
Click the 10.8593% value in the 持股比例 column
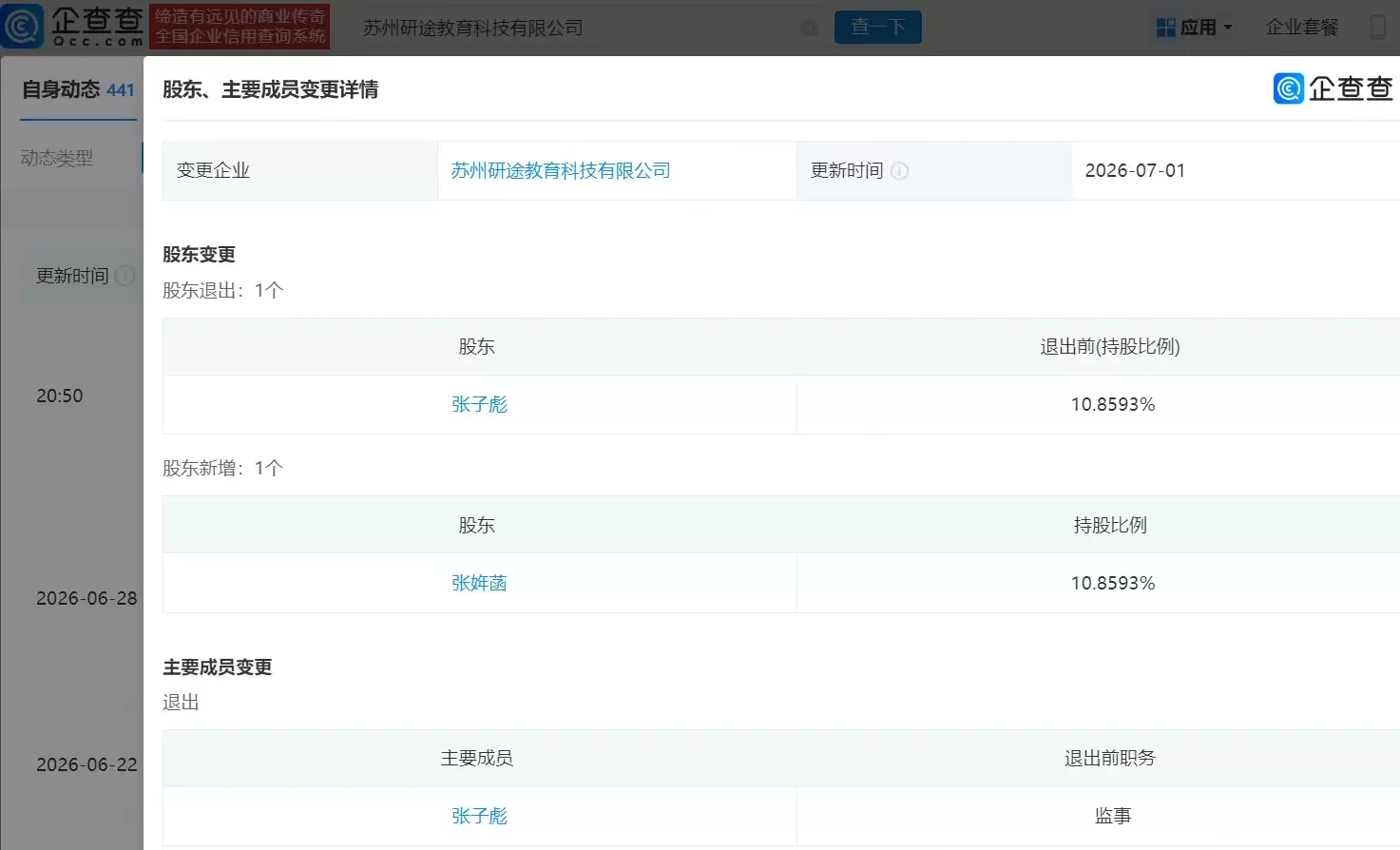point(1113,583)
